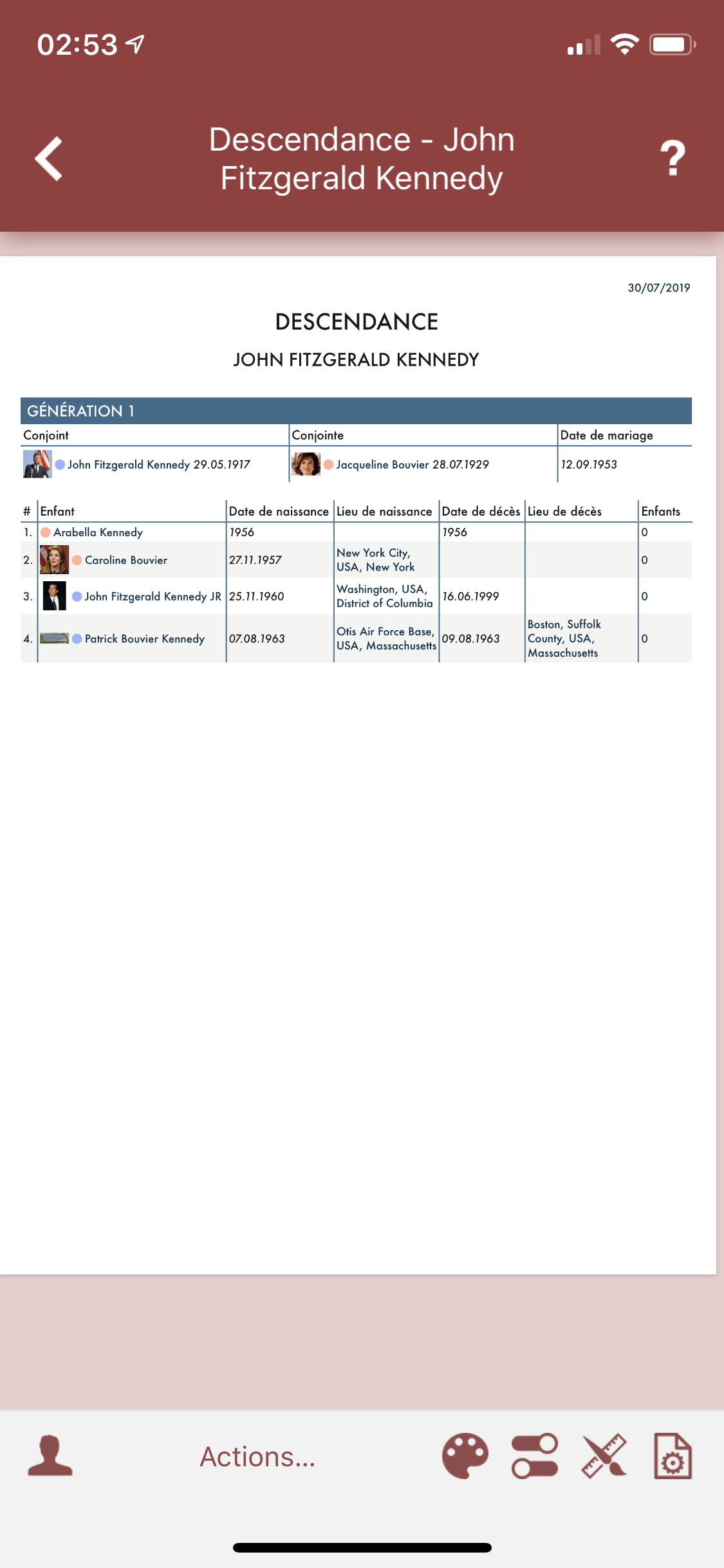Select Jacqueline Bouvier 28.07.1929 spouse entry
This screenshot has width=724, height=1568.
coord(413,465)
